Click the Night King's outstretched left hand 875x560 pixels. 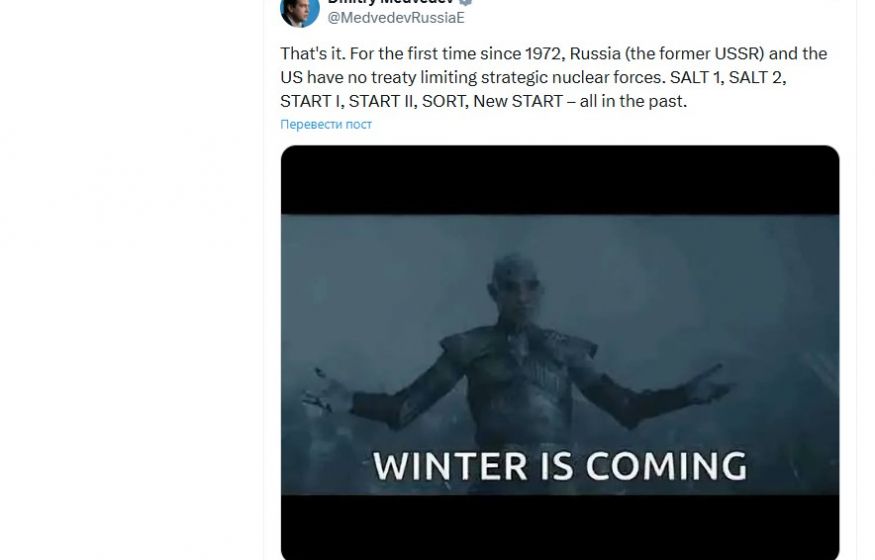pos(710,385)
